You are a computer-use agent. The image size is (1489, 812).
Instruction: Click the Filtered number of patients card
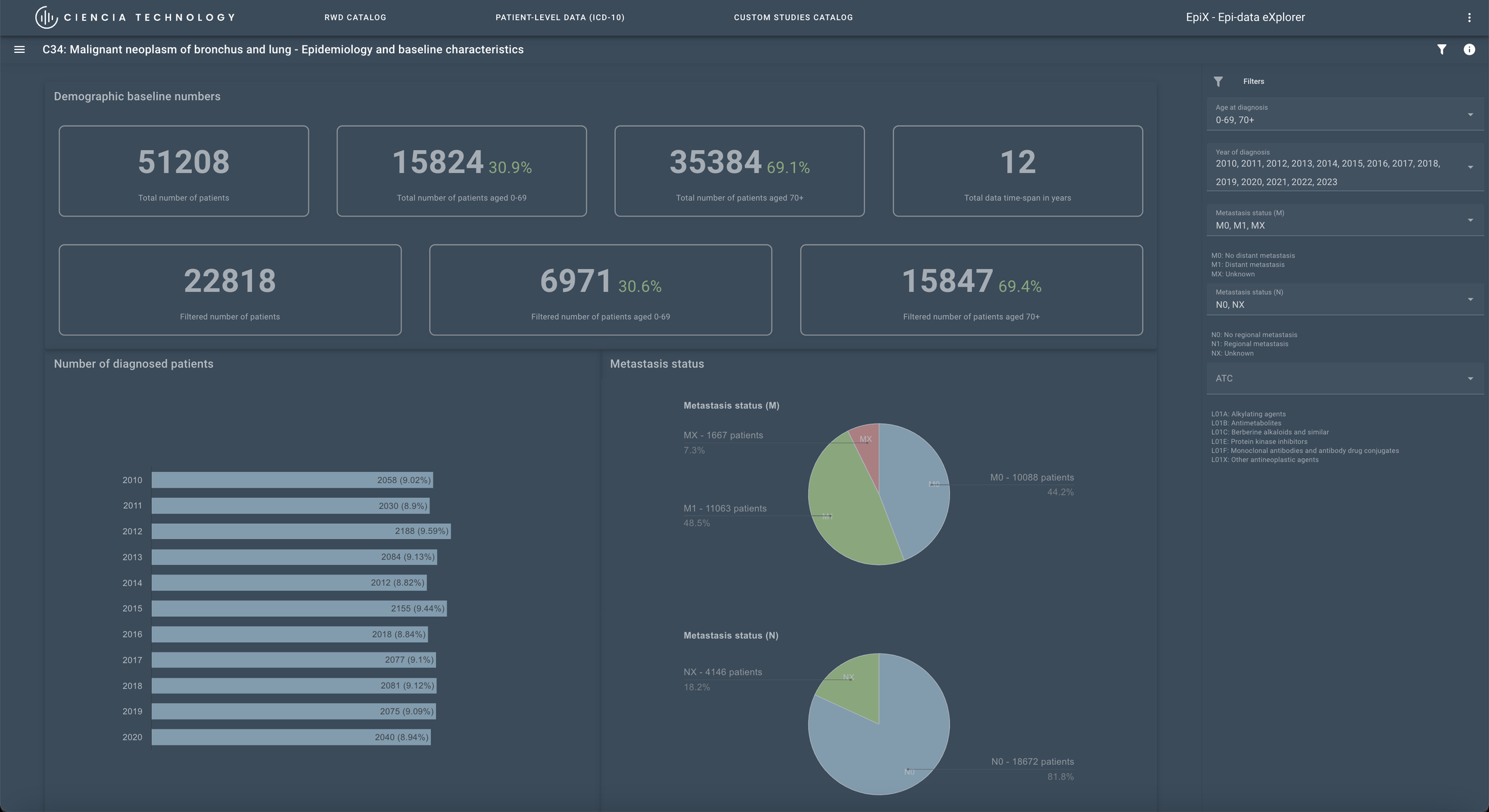coord(230,290)
